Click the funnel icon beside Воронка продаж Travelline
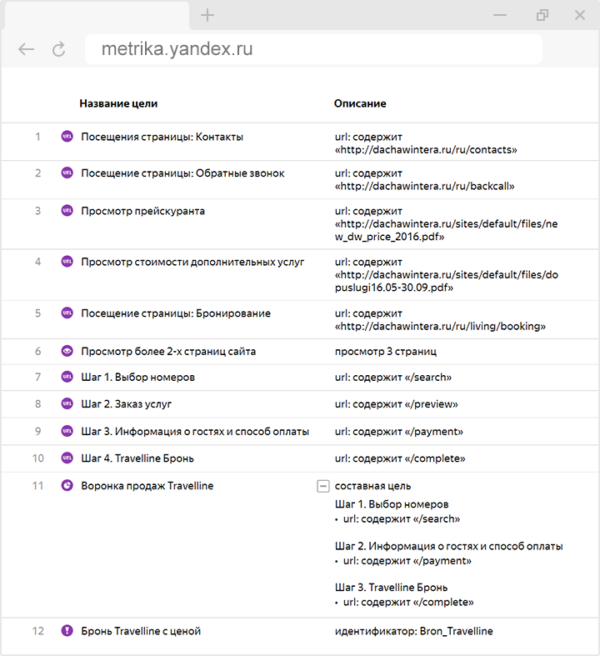The height and width of the screenshot is (656, 600). tap(68, 486)
